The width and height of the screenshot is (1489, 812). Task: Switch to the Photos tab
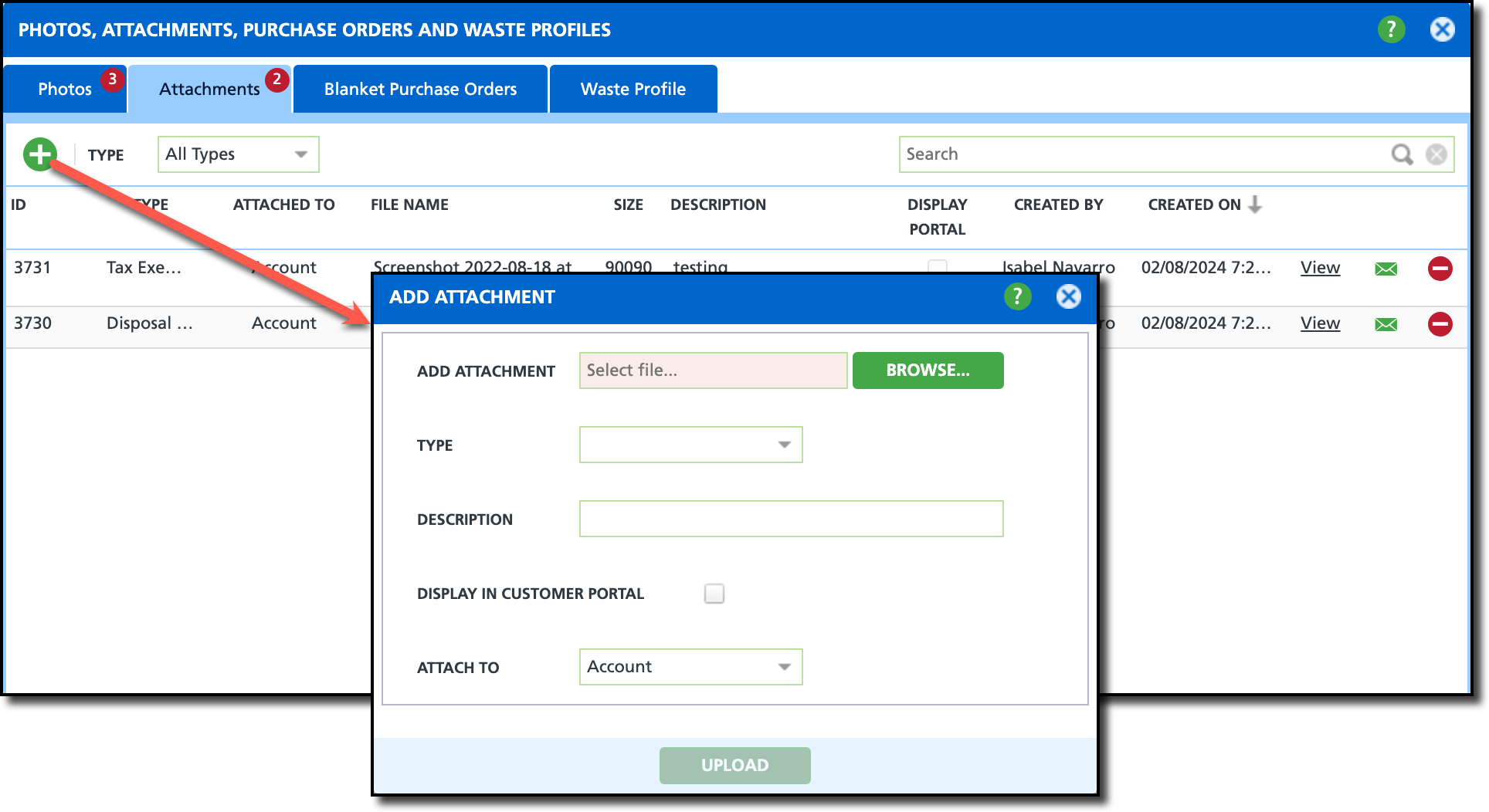pos(65,89)
